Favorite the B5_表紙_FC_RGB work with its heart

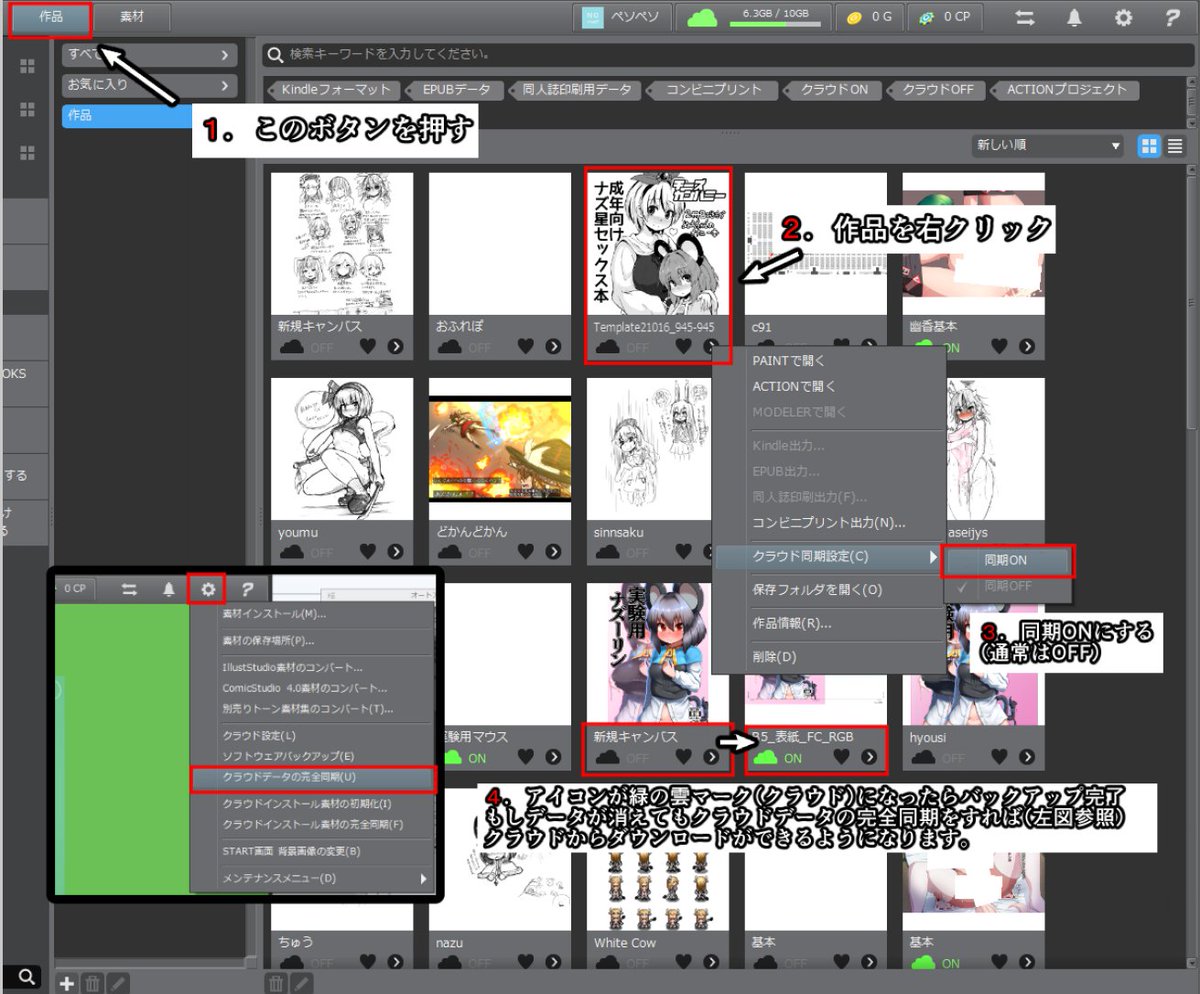pyautogui.click(x=841, y=758)
